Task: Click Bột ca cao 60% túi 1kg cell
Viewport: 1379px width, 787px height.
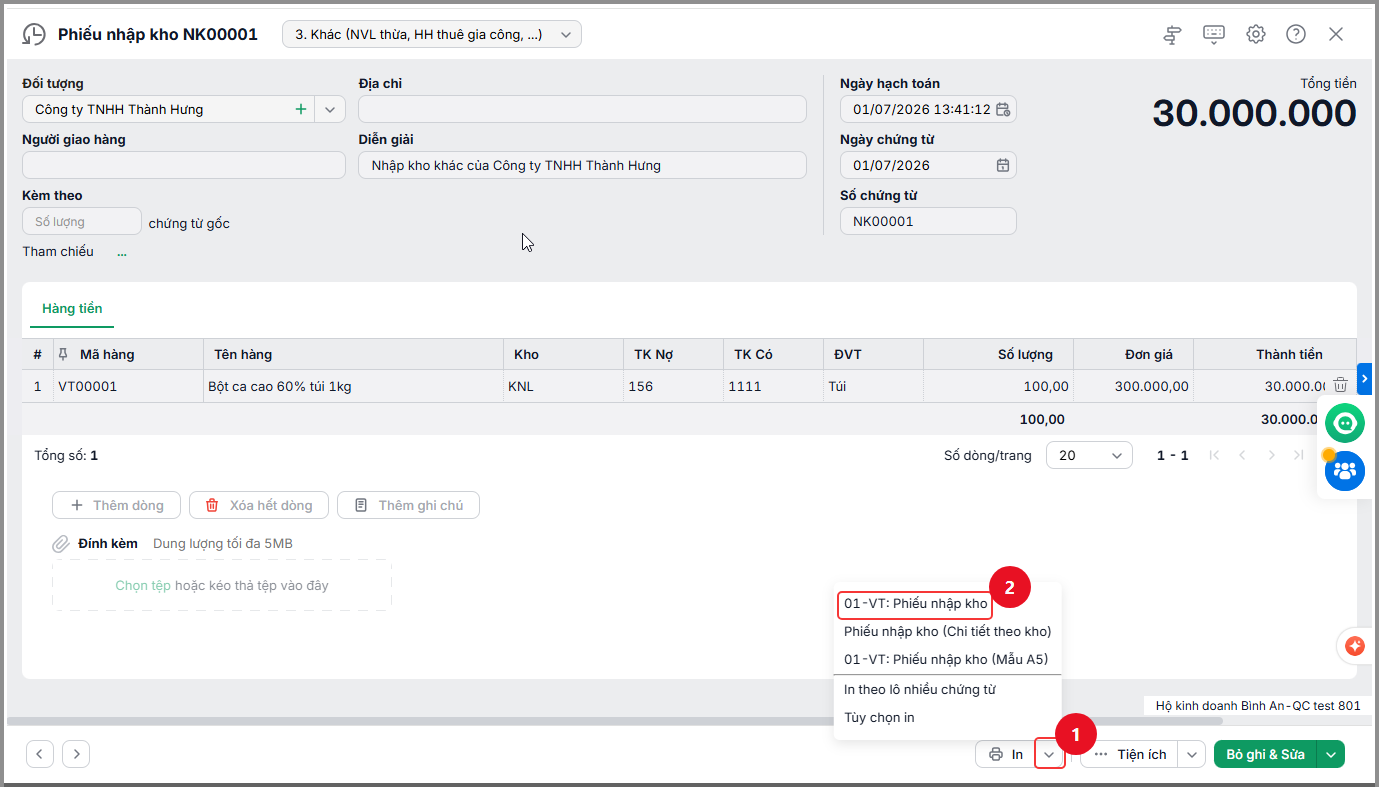Action: [x=352, y=386]
